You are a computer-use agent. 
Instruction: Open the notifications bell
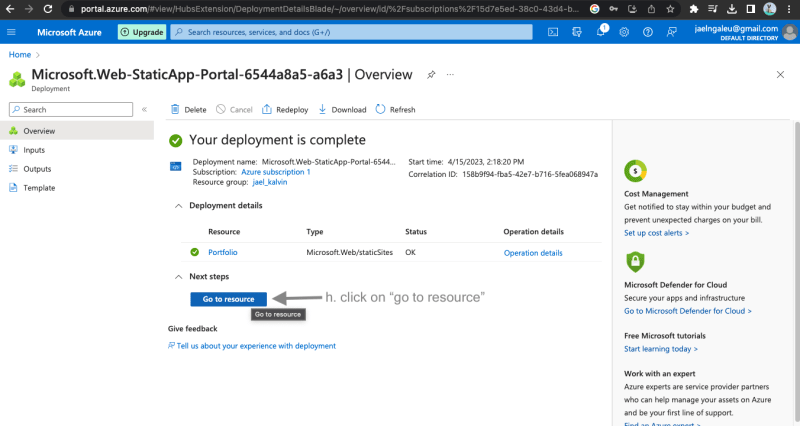pyautogui.click(x=601, y=32)
